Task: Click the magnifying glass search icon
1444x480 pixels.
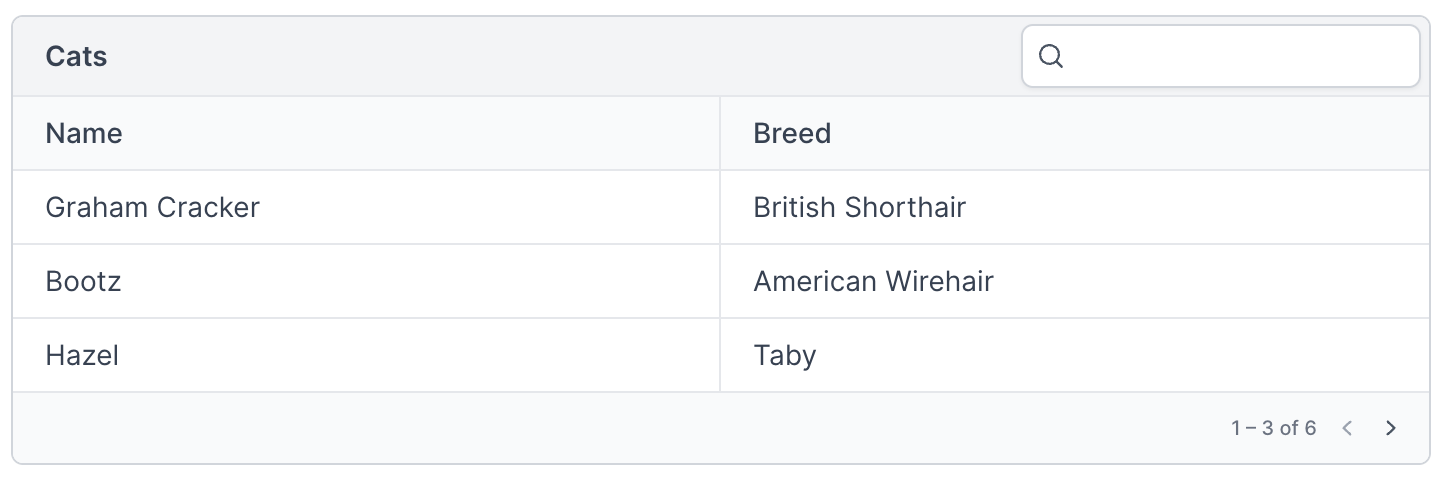Action: click(1050, 56)
